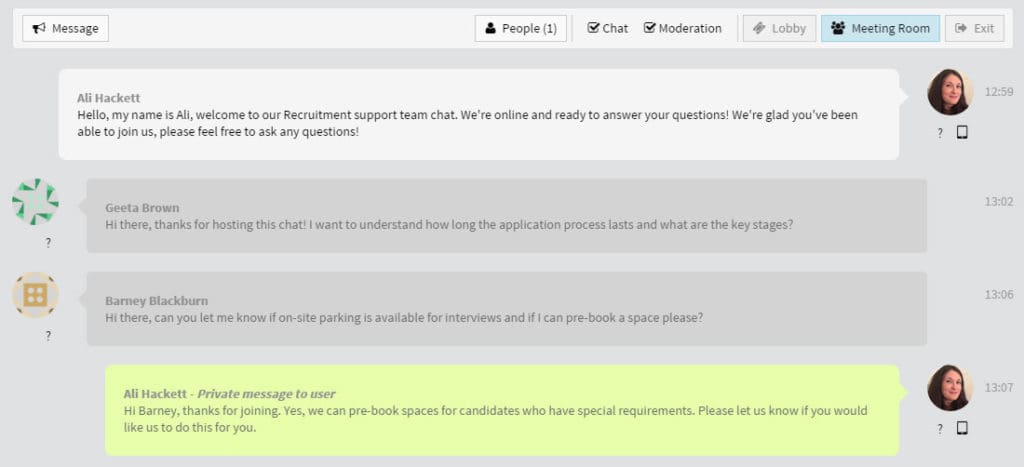Screen dimensions: 1024x467
Task: Click the megaphone Message button
Action: pos(65,29)
